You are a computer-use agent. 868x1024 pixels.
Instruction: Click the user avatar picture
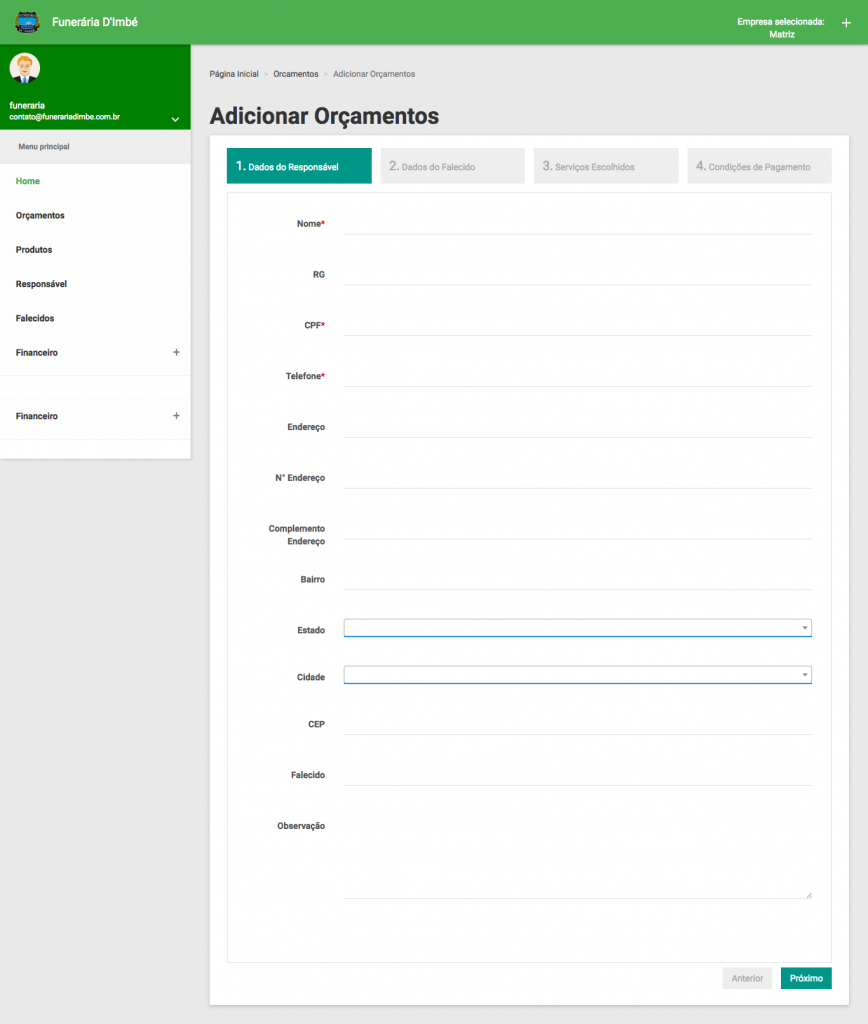click(x=24, y=68)
